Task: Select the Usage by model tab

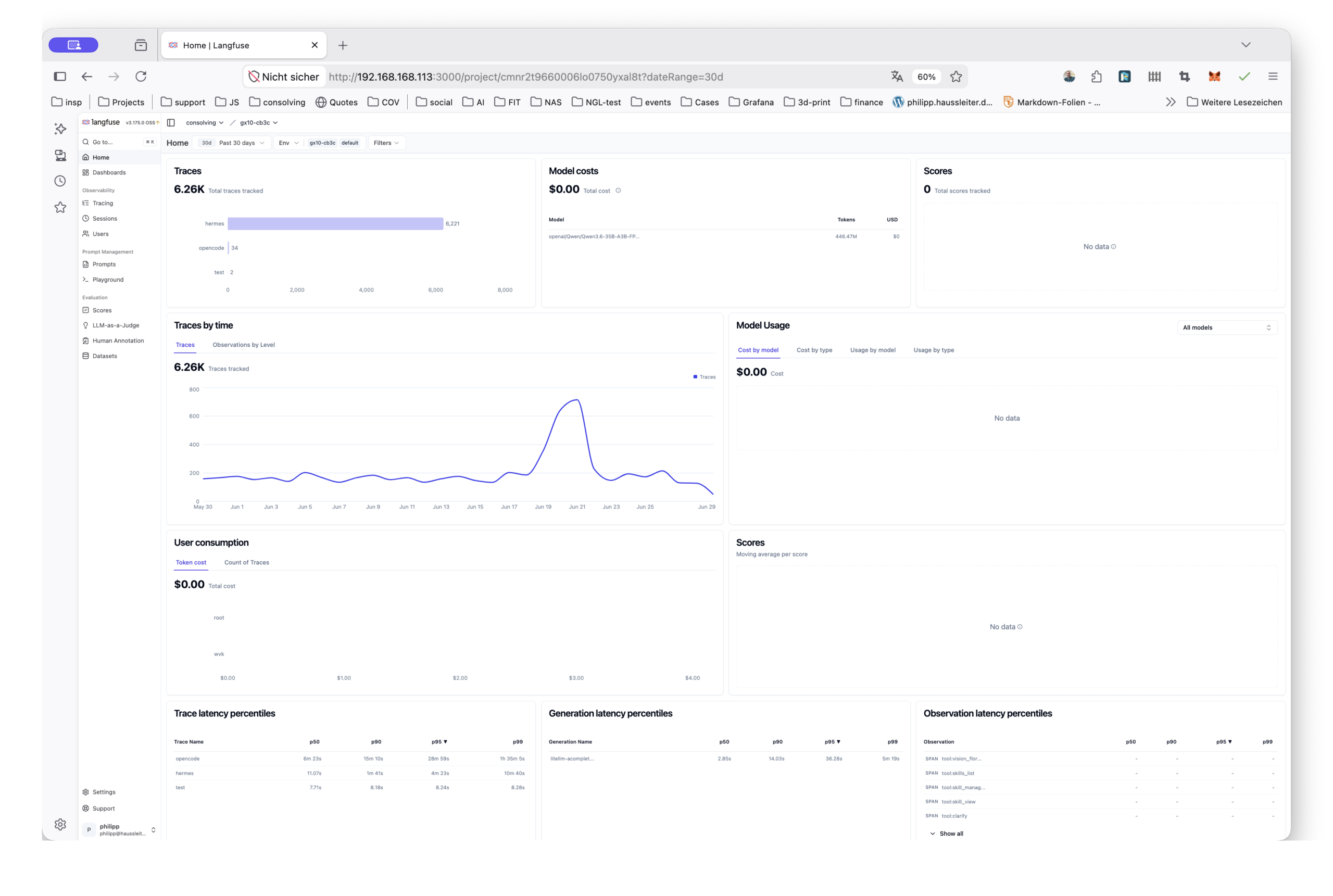Action: coord(873,350)
